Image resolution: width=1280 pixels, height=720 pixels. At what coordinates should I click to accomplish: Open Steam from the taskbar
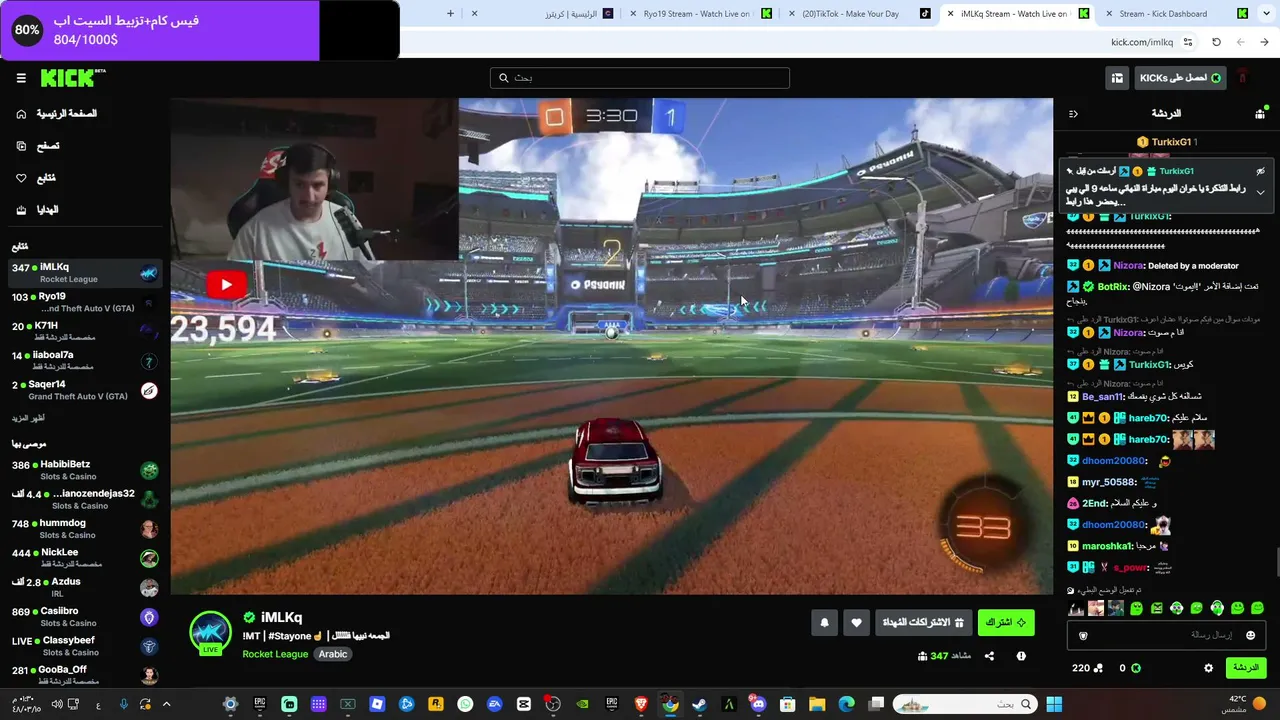(x=699, y=704)
